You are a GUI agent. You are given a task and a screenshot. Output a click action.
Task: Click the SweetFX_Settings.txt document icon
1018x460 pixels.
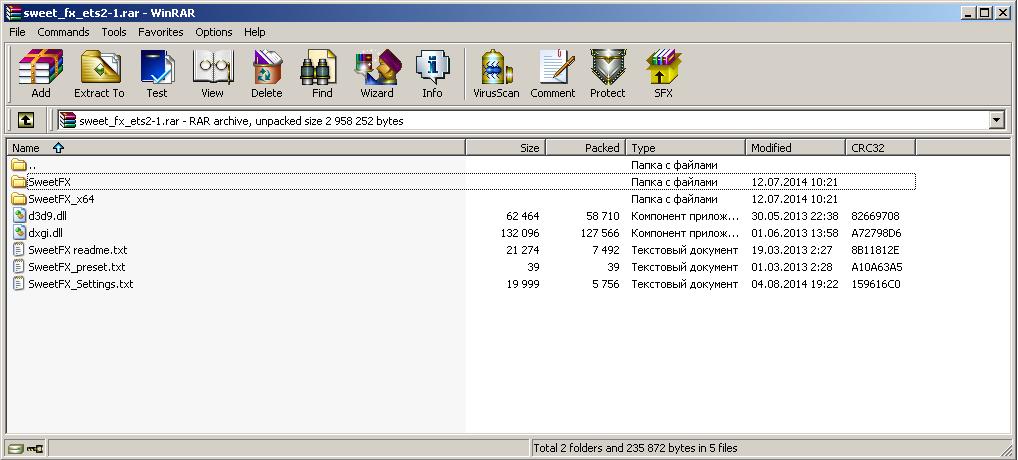coord(19,284)
